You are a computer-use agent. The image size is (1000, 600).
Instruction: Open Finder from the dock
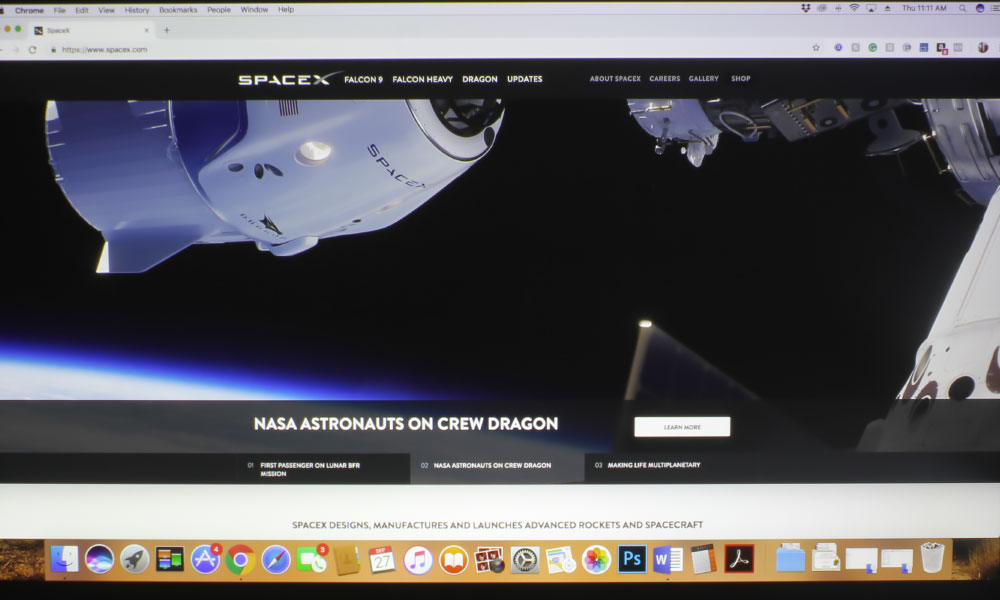[64, 560]
